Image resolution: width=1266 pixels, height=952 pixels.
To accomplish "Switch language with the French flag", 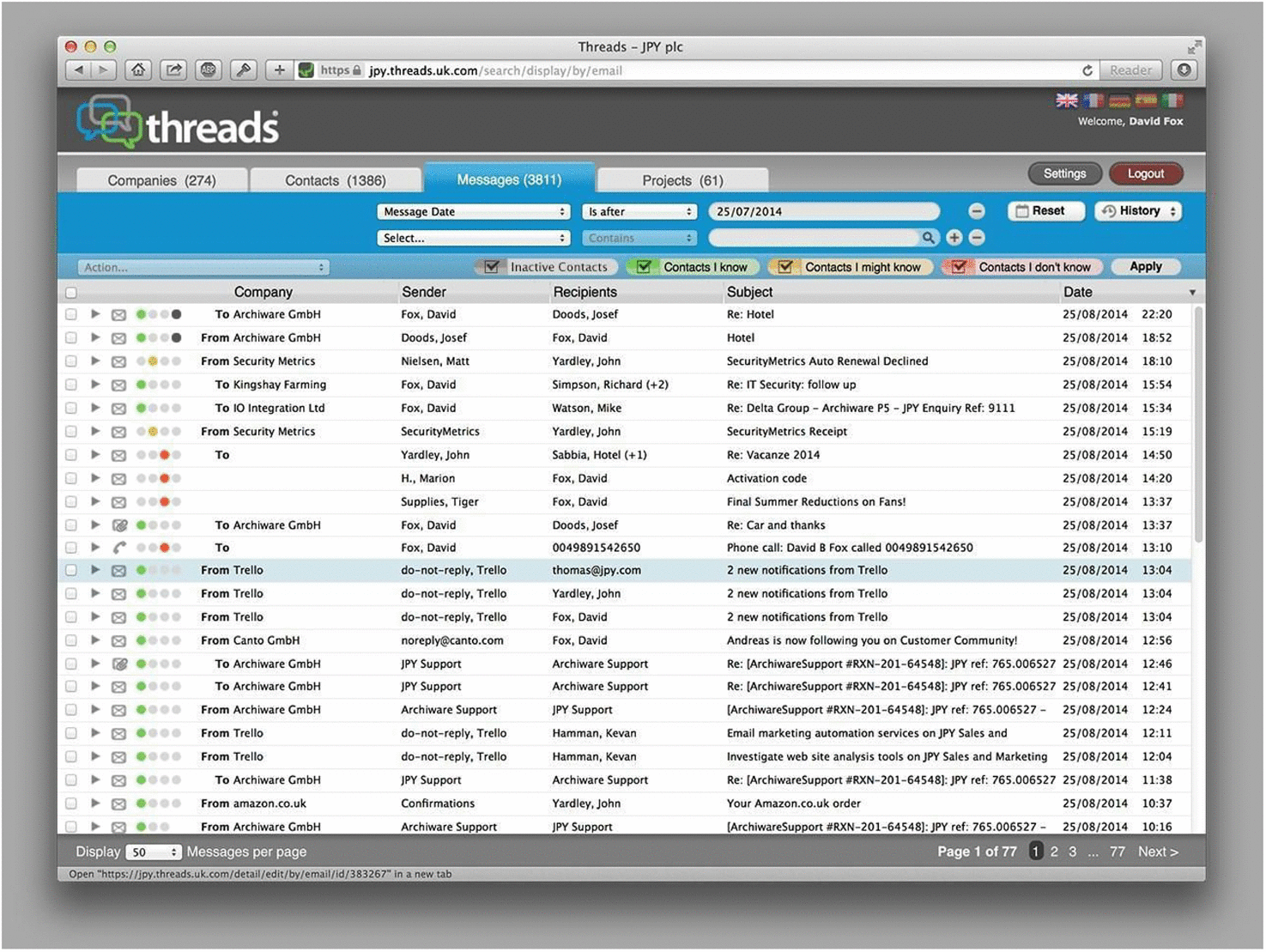I will coord(1093,100).
